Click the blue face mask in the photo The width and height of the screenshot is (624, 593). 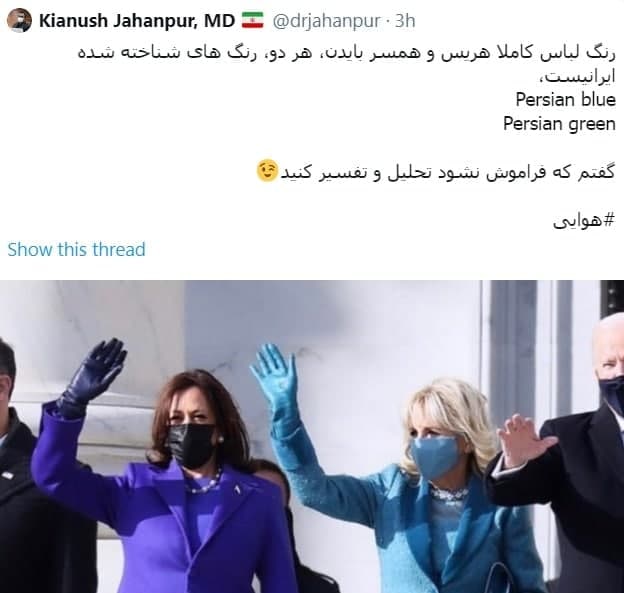click(x=435, y=457)
